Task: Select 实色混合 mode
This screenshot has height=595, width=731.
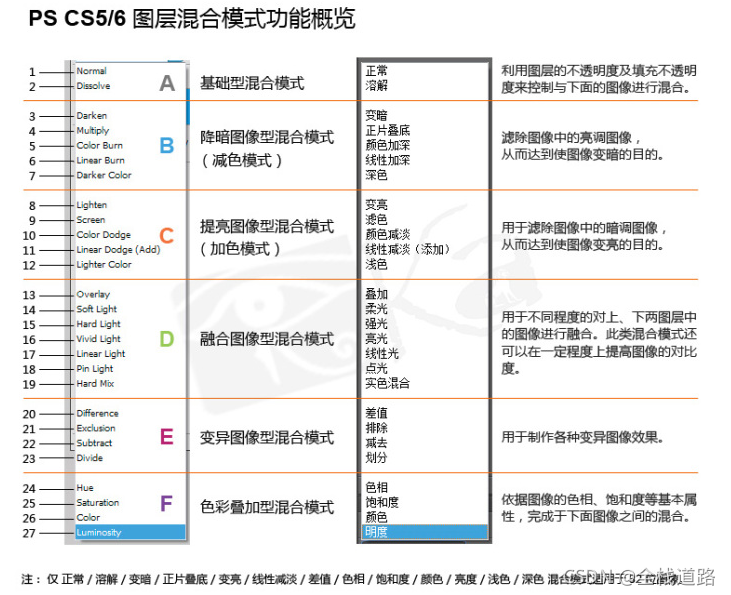Action: pyautogui.click(x=387, y=384)
